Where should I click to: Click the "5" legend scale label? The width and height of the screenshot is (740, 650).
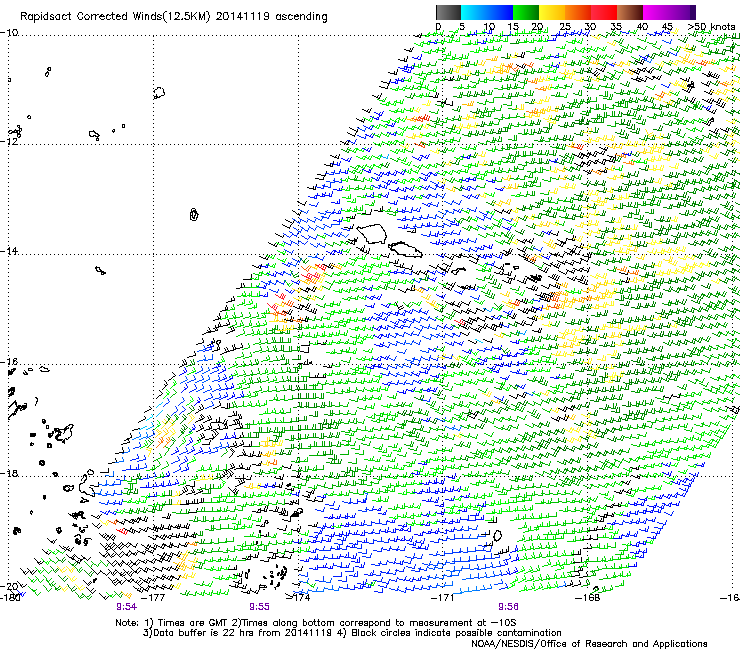(462, 27)
